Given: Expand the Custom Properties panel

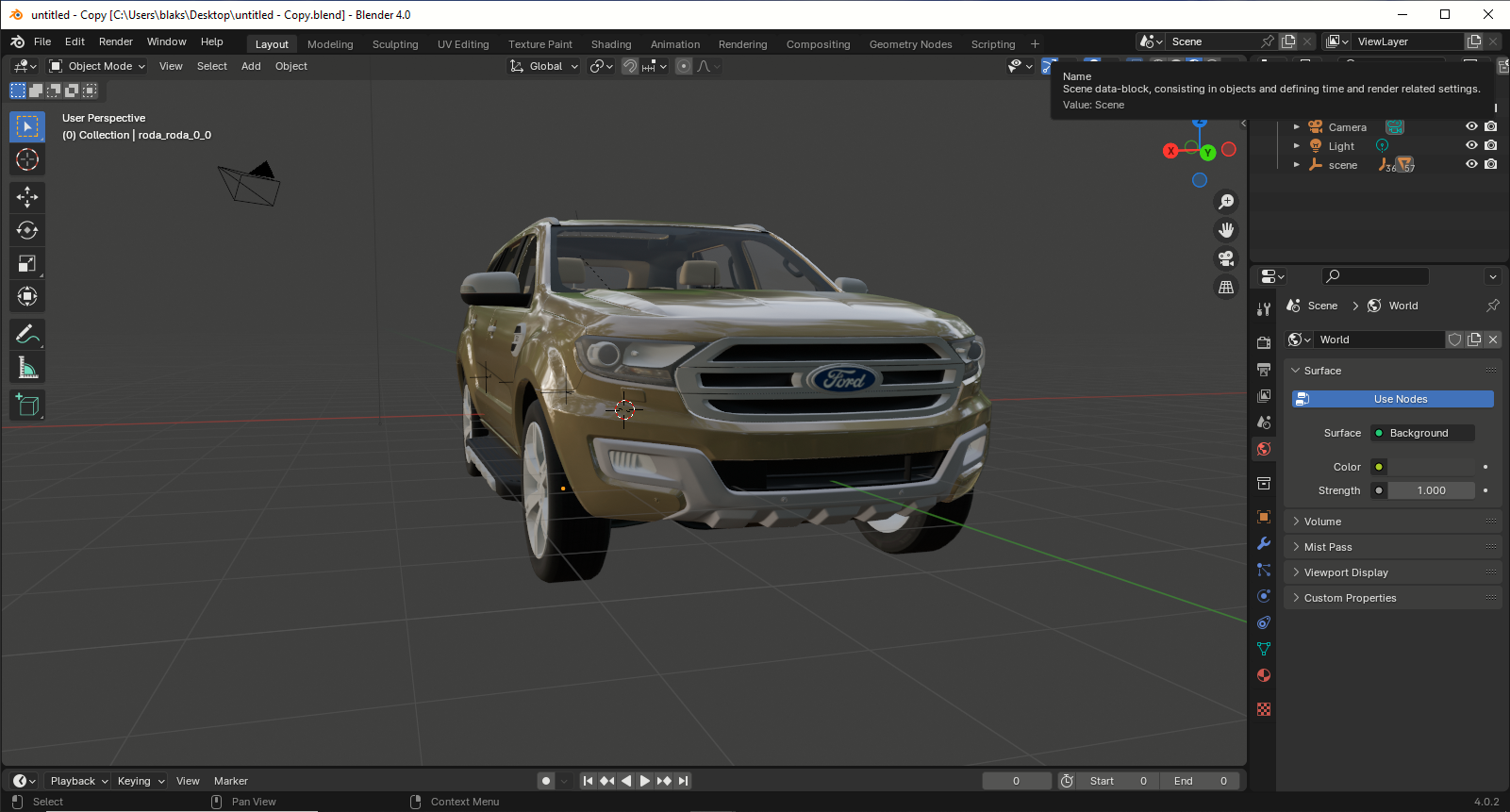Looking at the screenshot, I should click(1392, 598).
